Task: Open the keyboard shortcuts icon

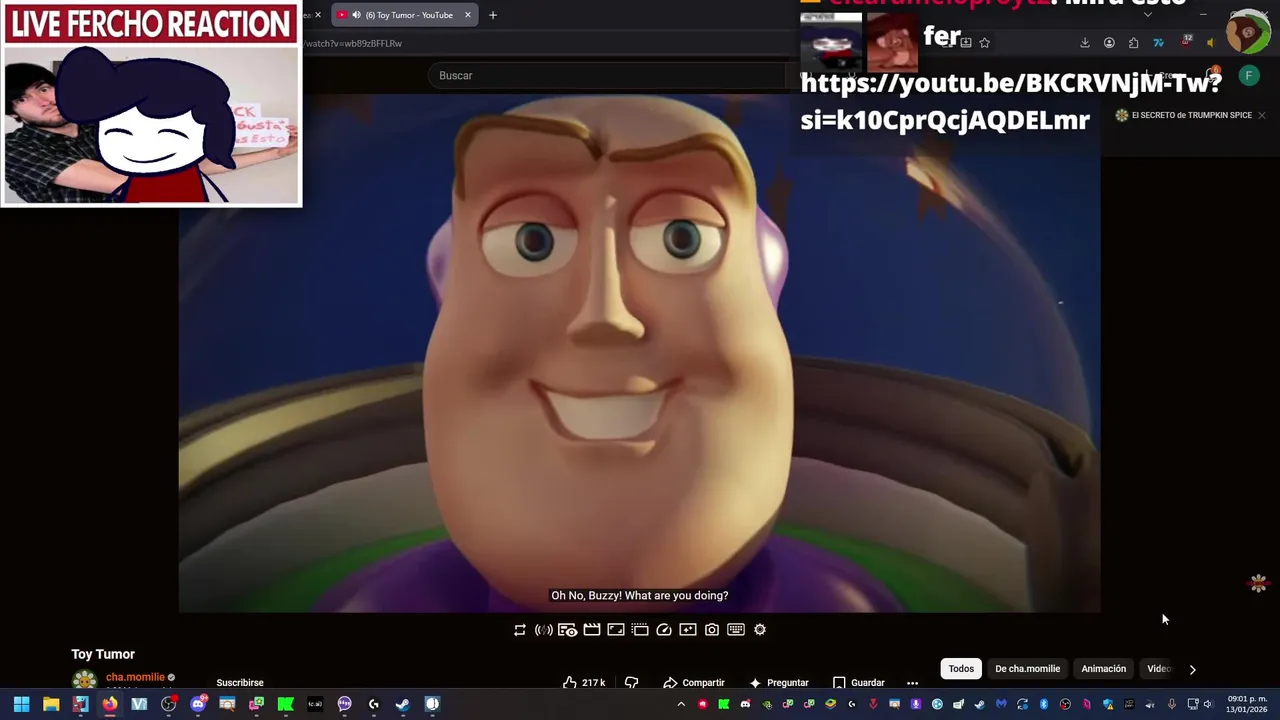Action: [736, 630]
